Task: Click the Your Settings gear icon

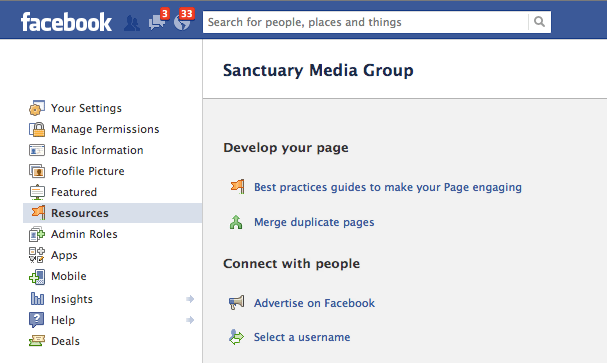Action: (37, 108)
